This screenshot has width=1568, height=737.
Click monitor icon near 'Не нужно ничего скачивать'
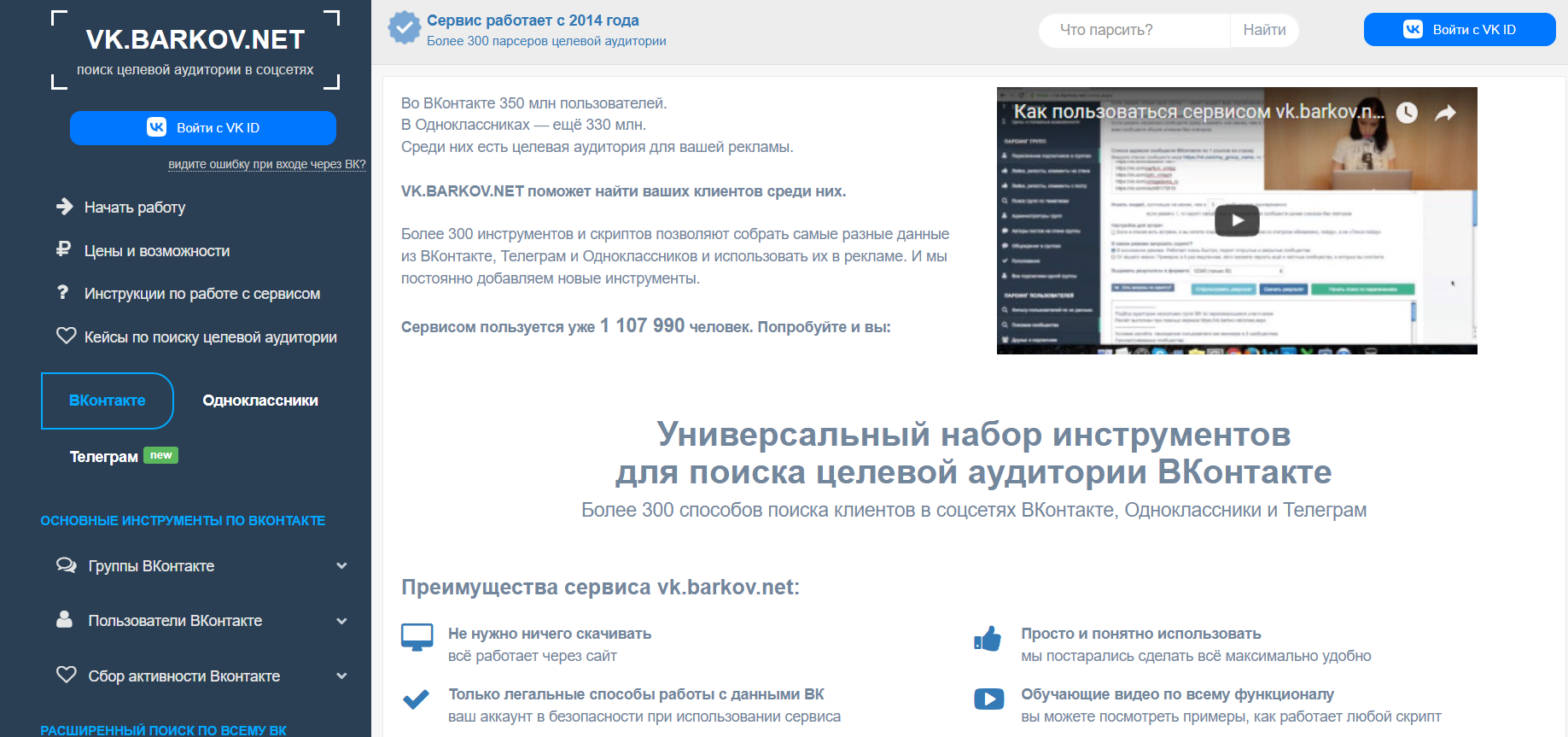pos(417,637)
